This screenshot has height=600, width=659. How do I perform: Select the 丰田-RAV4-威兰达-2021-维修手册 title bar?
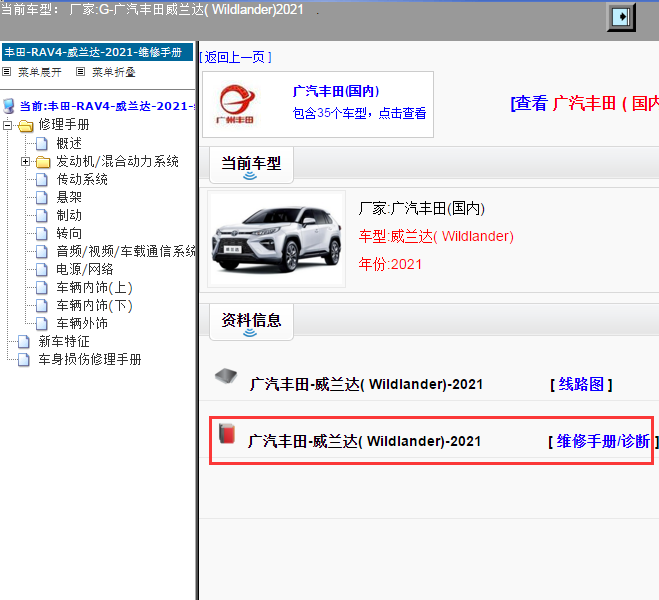[98, 52]
